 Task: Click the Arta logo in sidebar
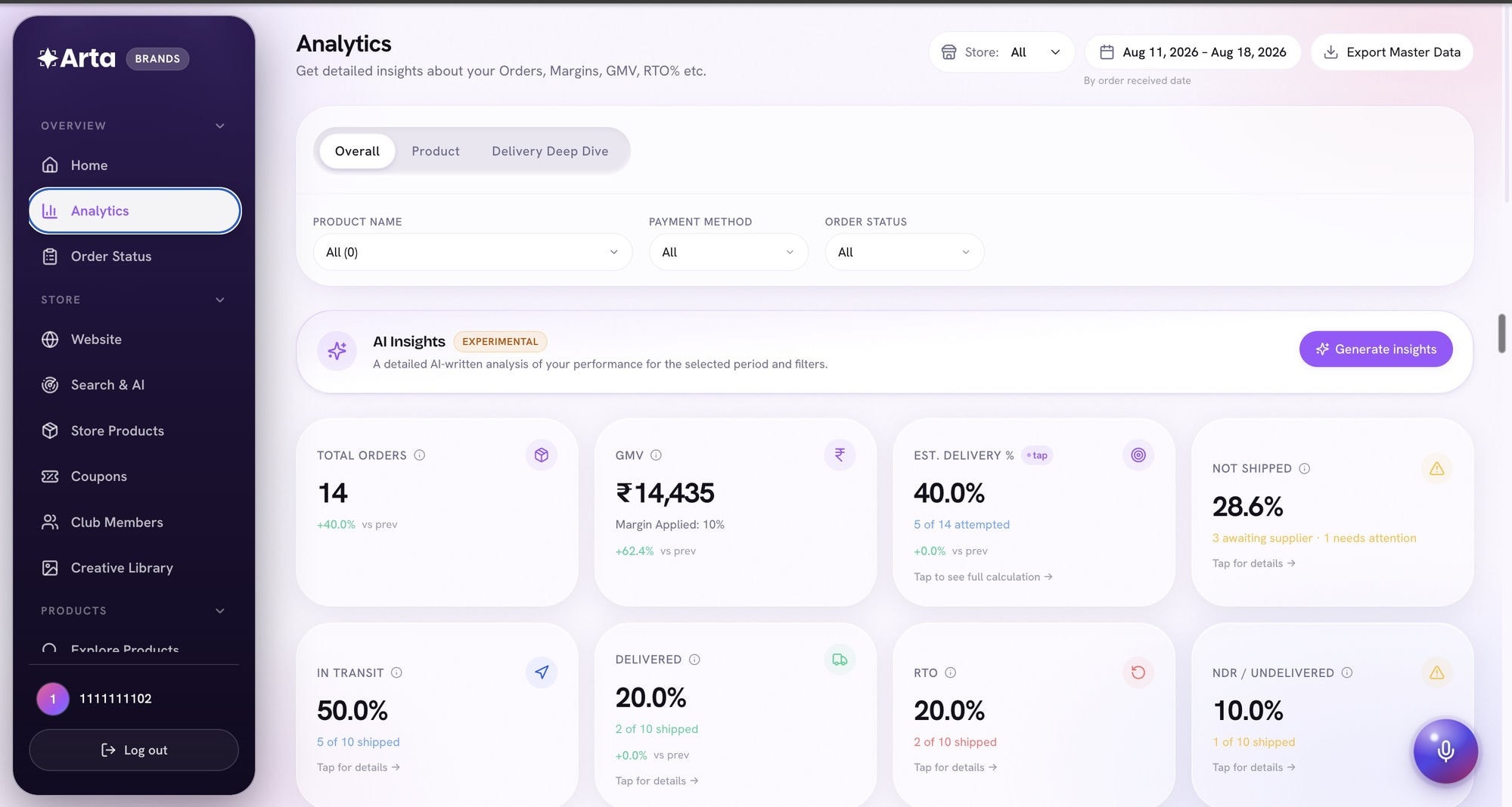click(x=76, y=58)
